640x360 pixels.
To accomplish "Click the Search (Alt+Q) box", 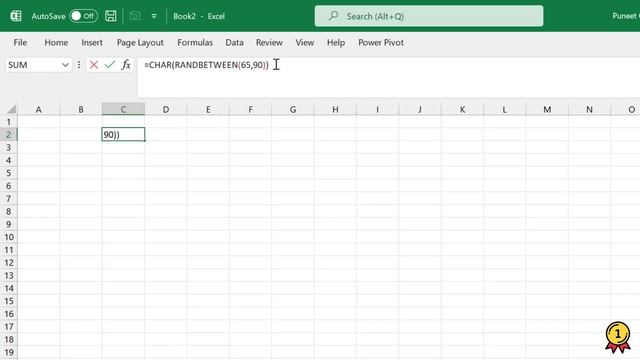I will (x=429, y=16).
